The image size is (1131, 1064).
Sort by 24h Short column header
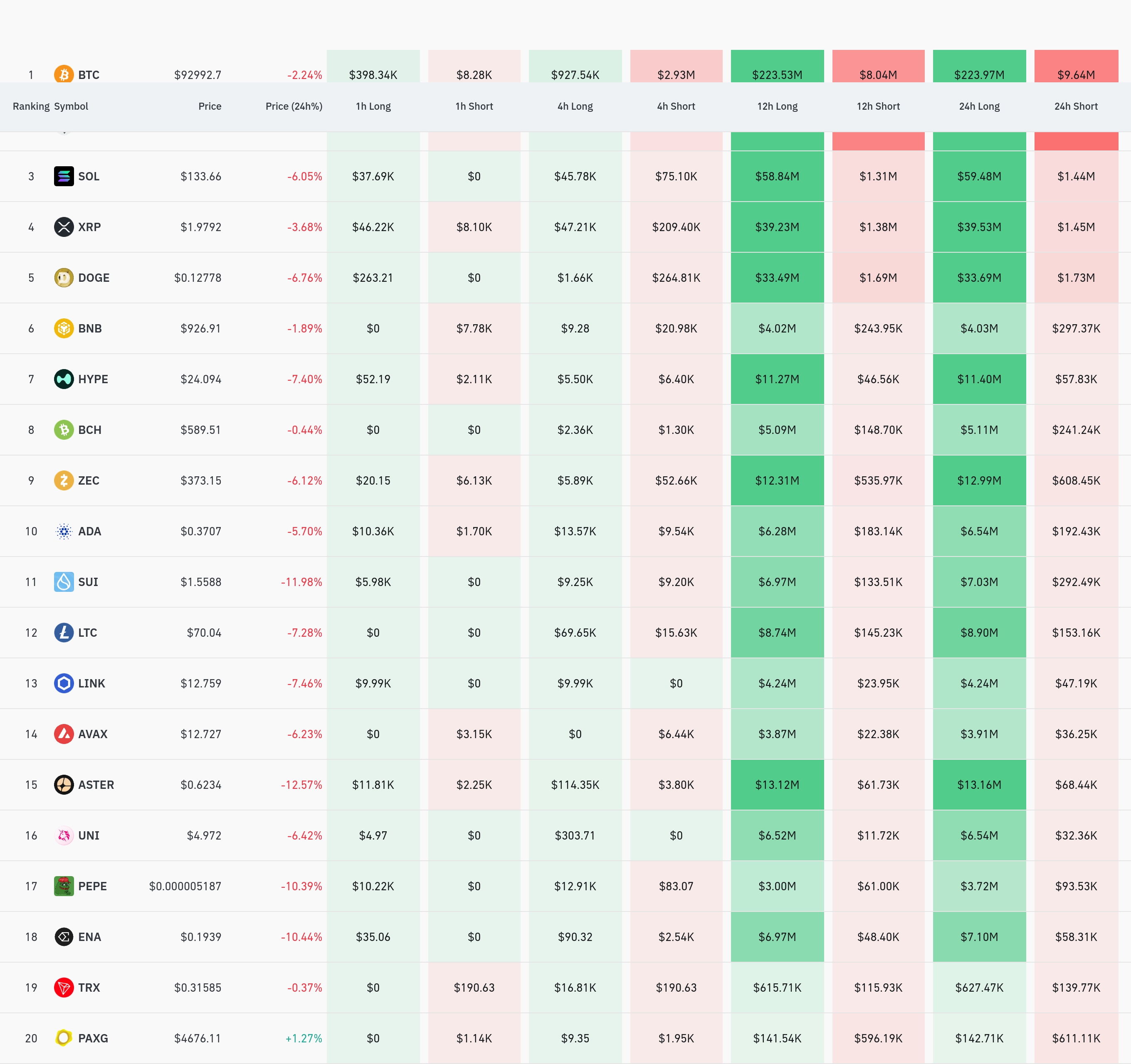click(x=1075, y=106)
